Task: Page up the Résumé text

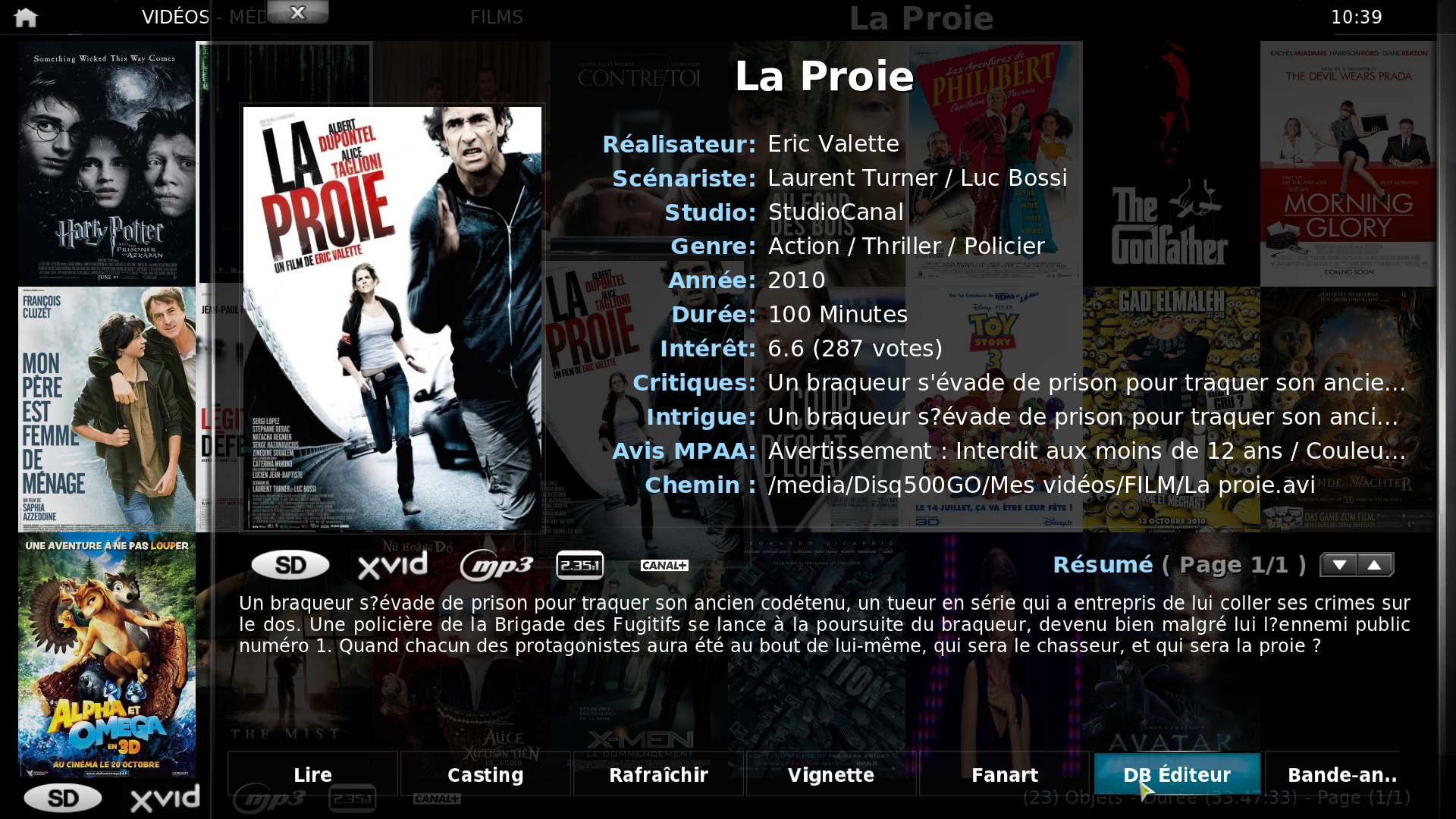Action: (1375, 565)
